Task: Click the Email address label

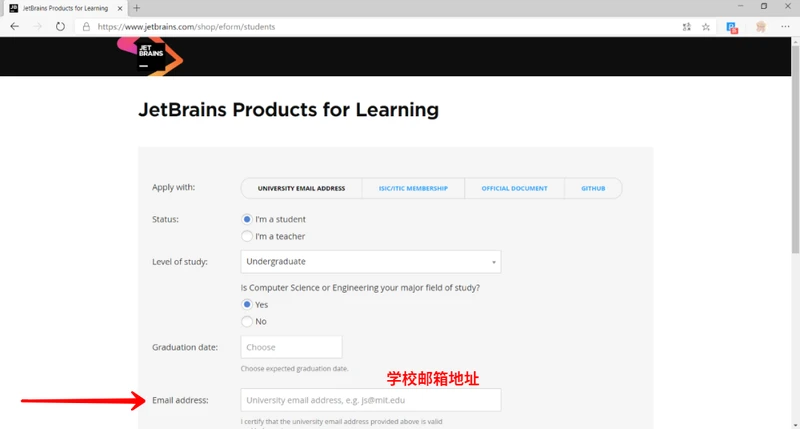Action: pyautogui.click(x=180, y=400)
